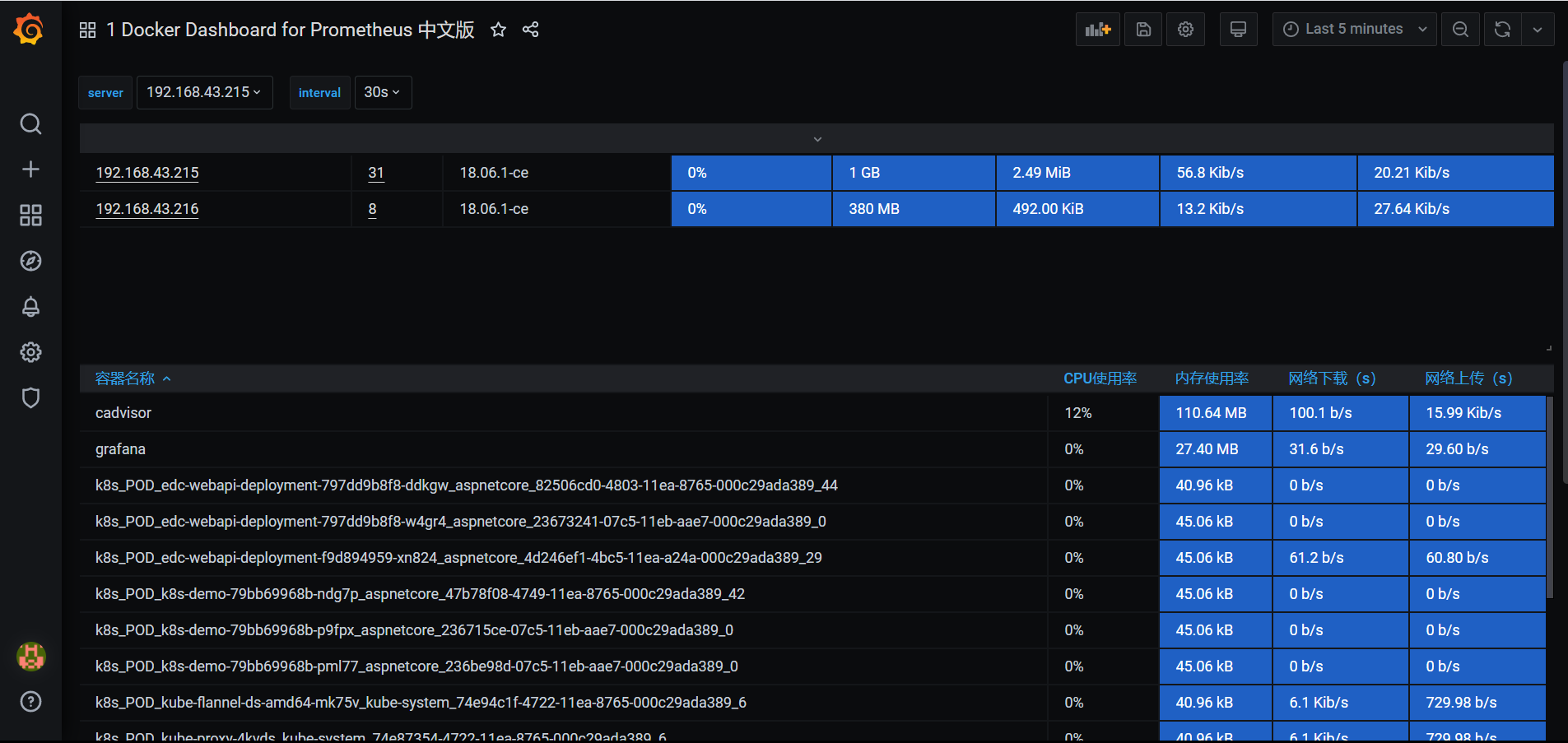Sort by 内存使用率 column header

point(1212,378)
